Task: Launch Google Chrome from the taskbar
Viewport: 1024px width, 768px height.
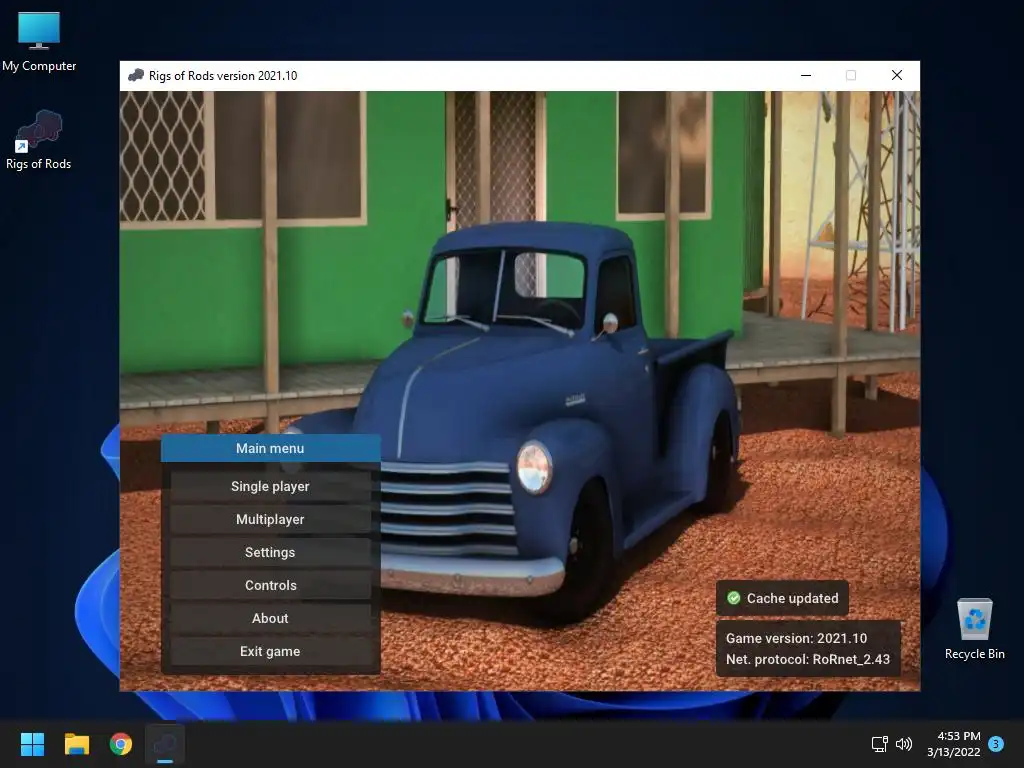Action: point(121,744)
